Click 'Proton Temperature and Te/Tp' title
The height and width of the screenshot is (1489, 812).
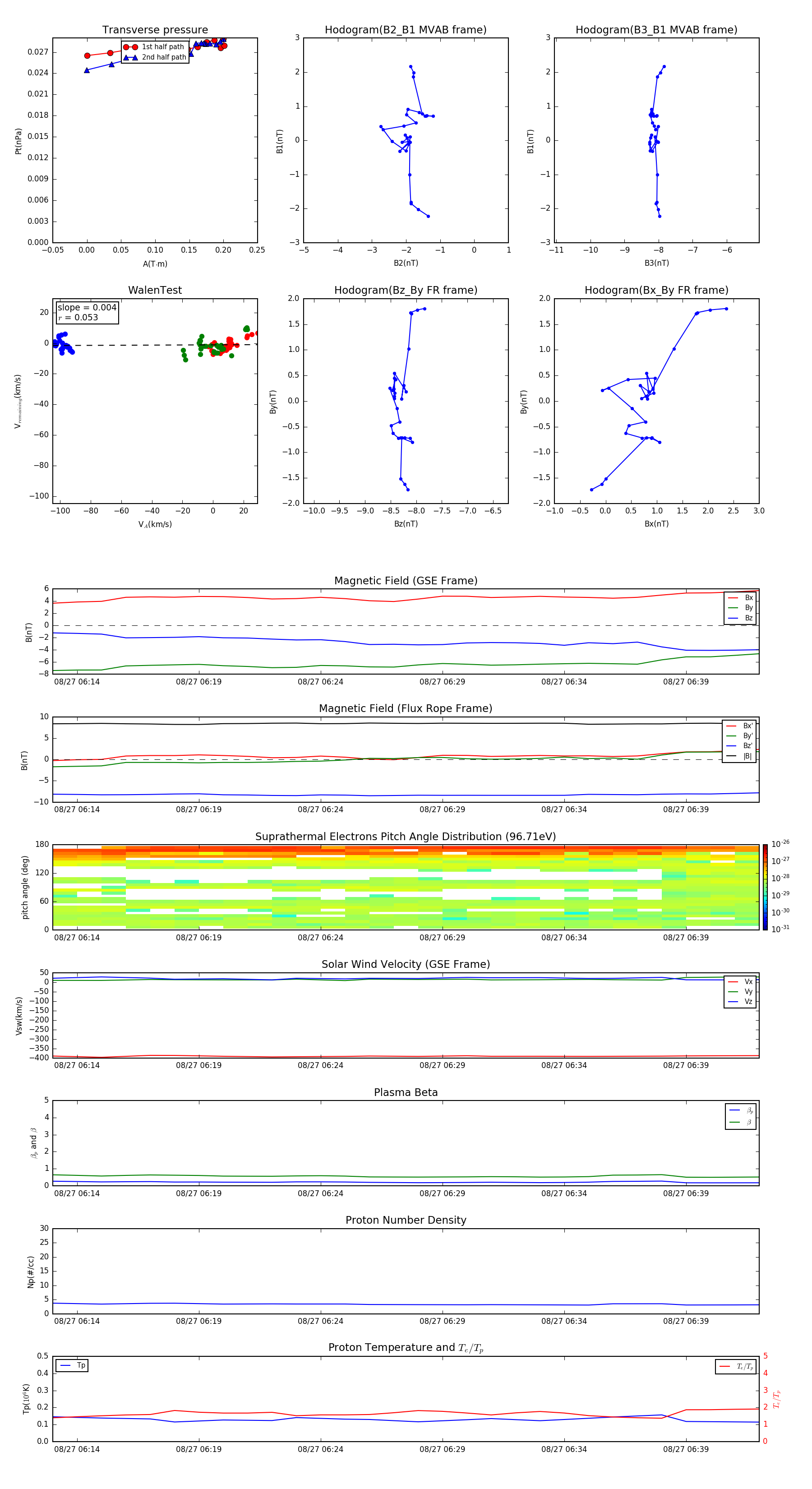click(x=406, y=1348)
